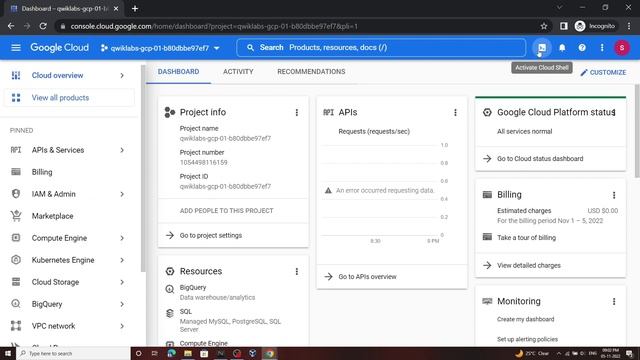This screenshot has height=360, width=640.
Task: Expand the IAM & Admin submenu arrow
Action: click(122, 194)
